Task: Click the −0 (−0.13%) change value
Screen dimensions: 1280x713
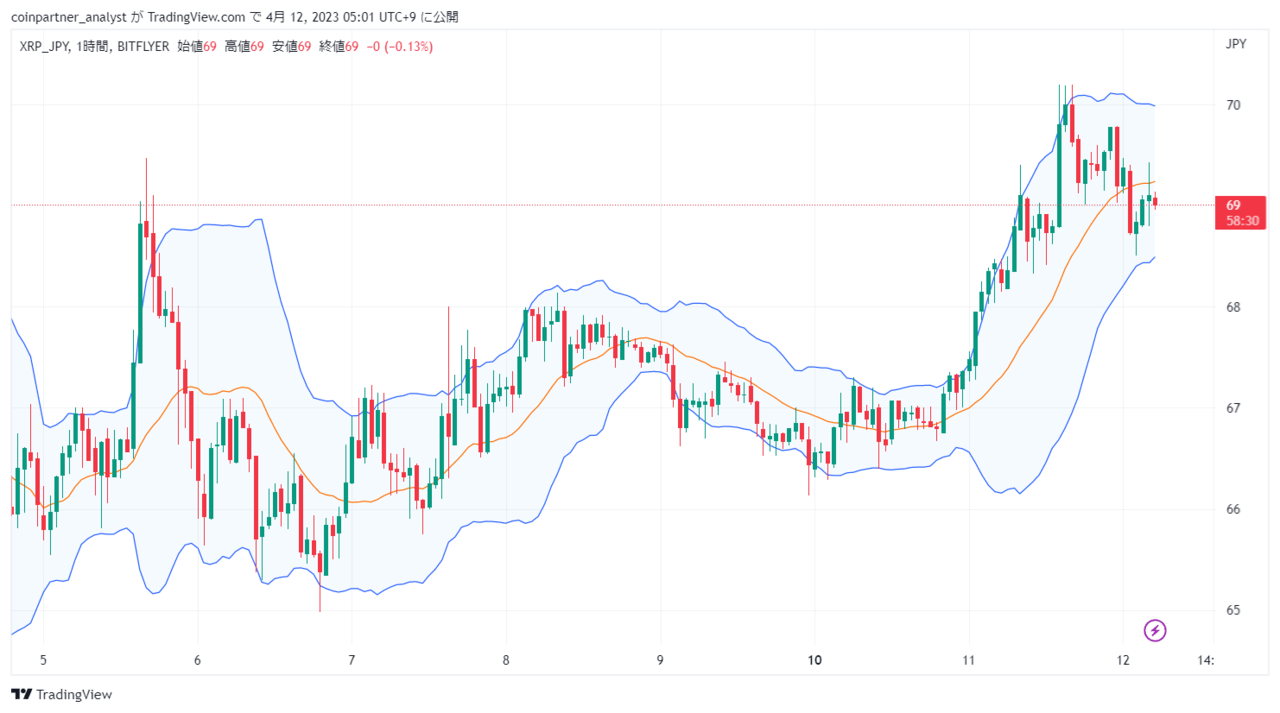Action: 400,46
